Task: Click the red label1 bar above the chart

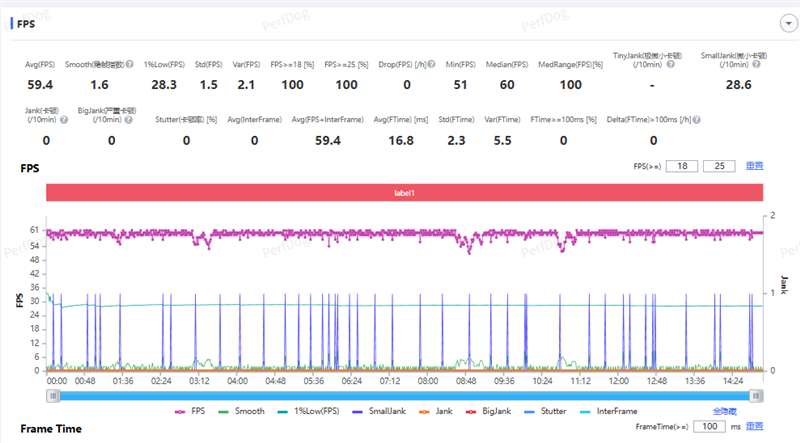Action: tap(405, 192)
